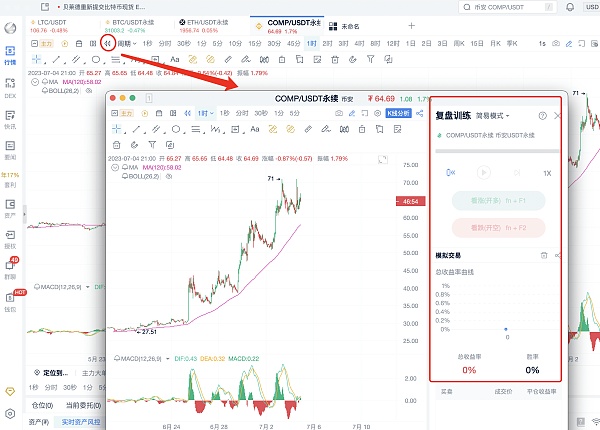Image resolution: width=600 pixels, height=430 pixels.
Task: Play replay with round play button
Action: (x=484, y=173)
